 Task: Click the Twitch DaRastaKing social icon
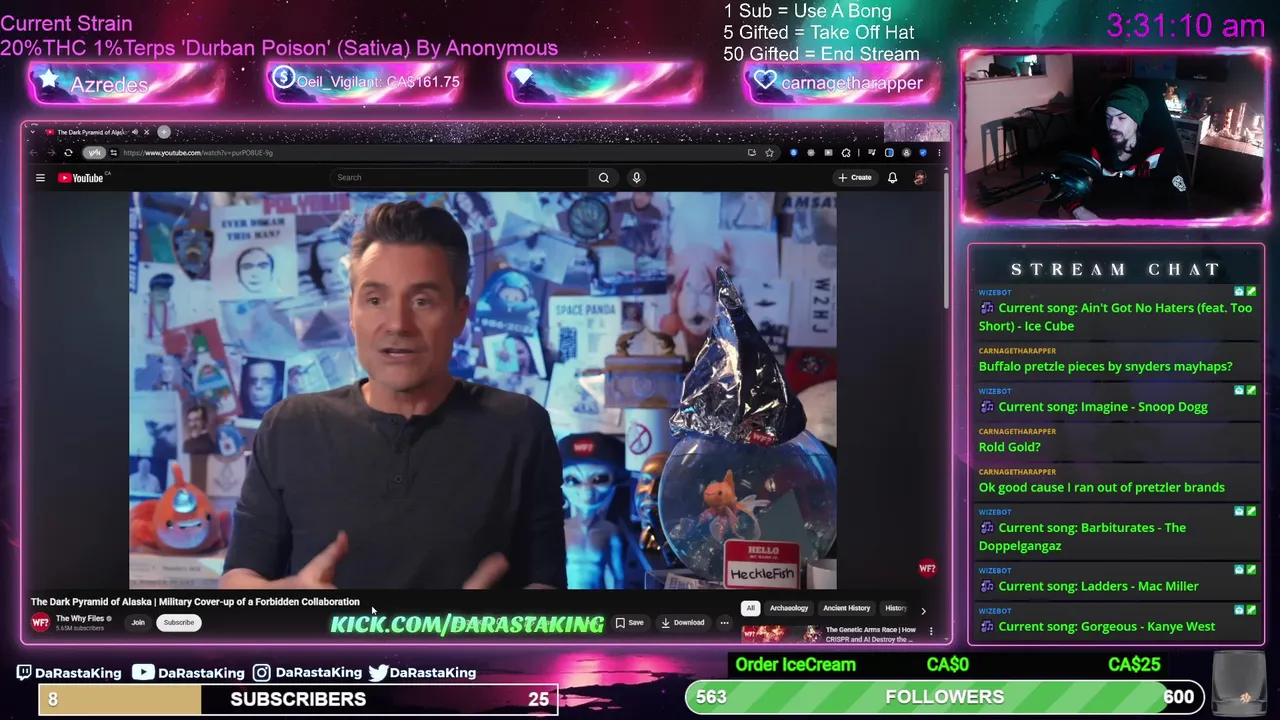click(x=24, y=673)
